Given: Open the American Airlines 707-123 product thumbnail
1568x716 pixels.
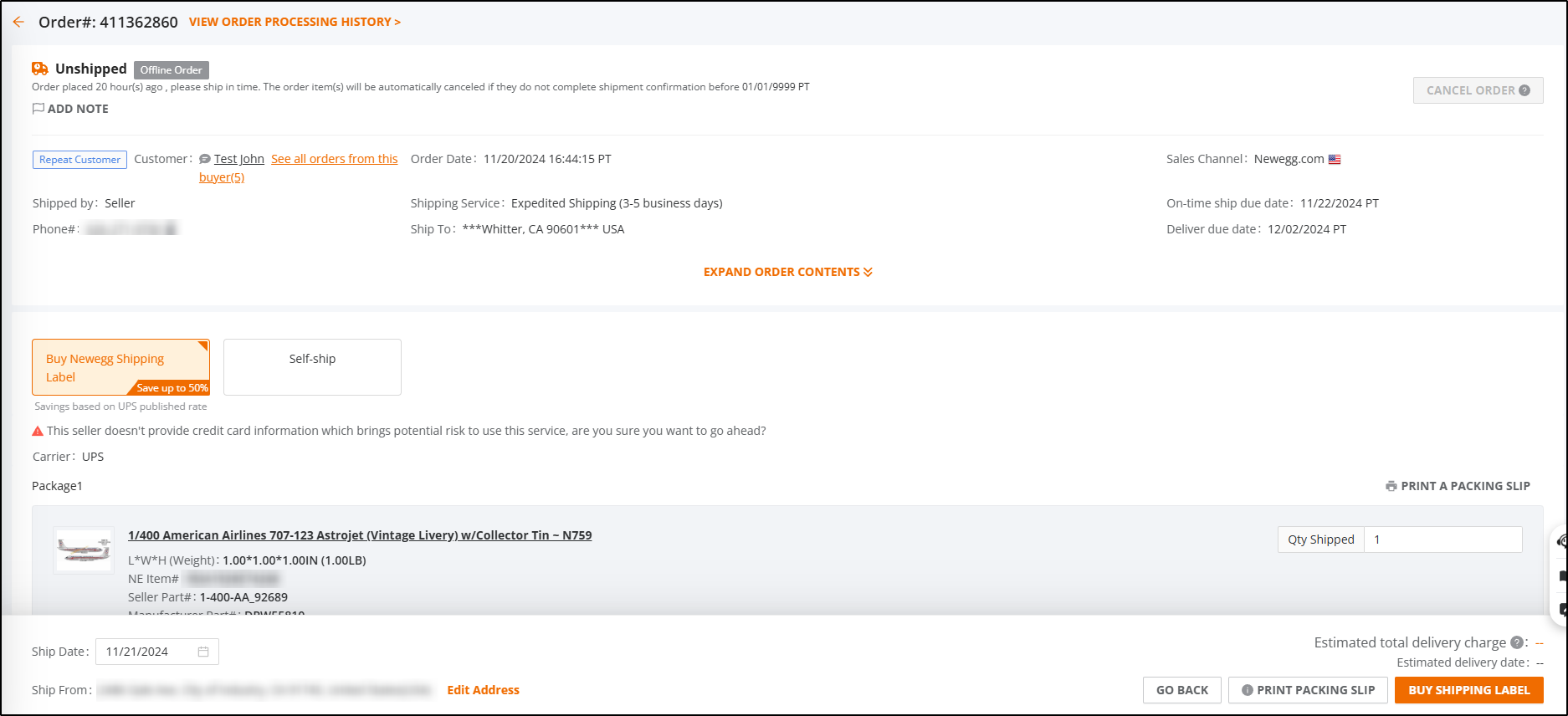Looking at the screenshot, I should 84,550.
